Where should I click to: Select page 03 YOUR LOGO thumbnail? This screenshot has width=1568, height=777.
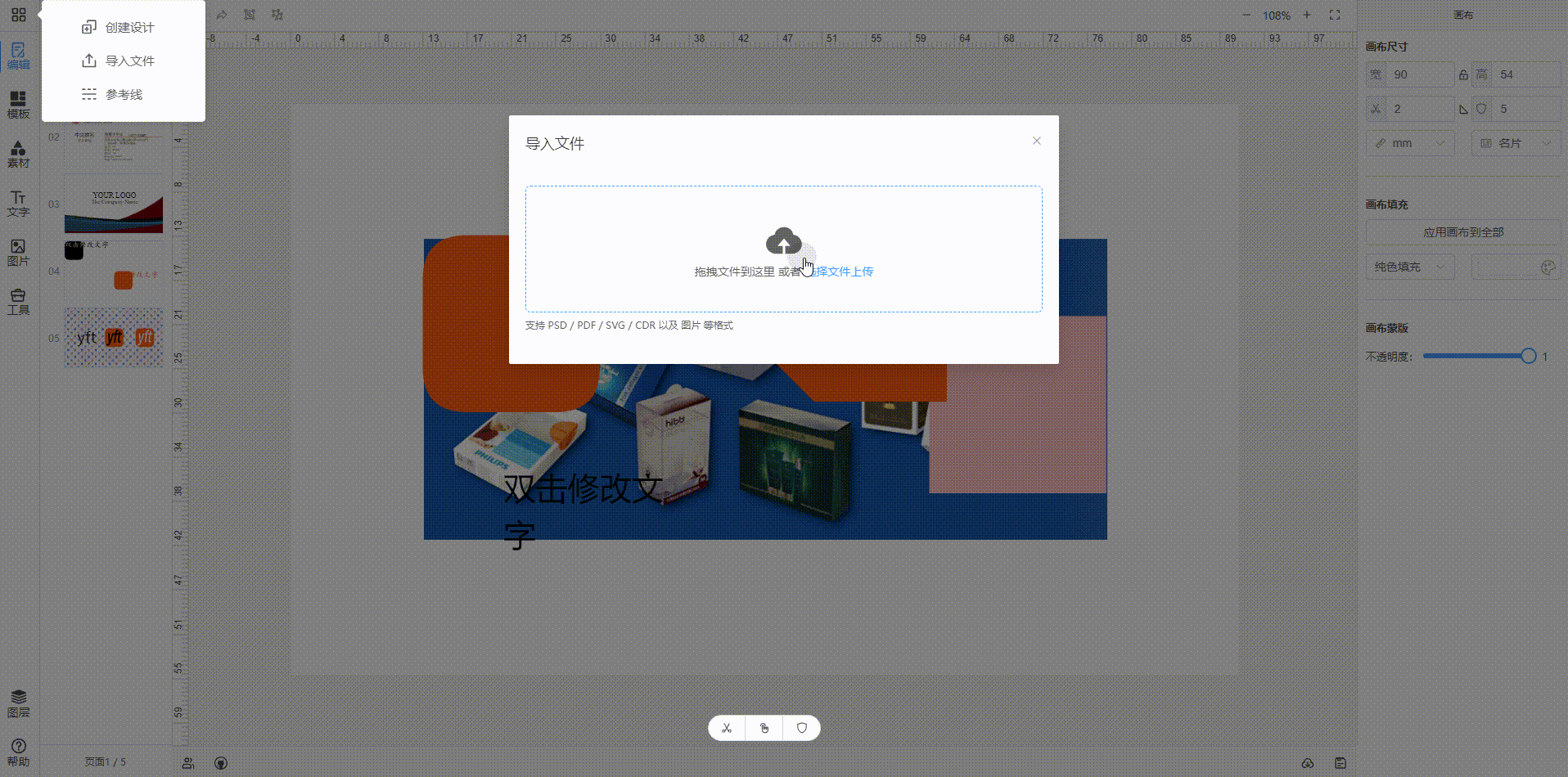click(114, 204)
